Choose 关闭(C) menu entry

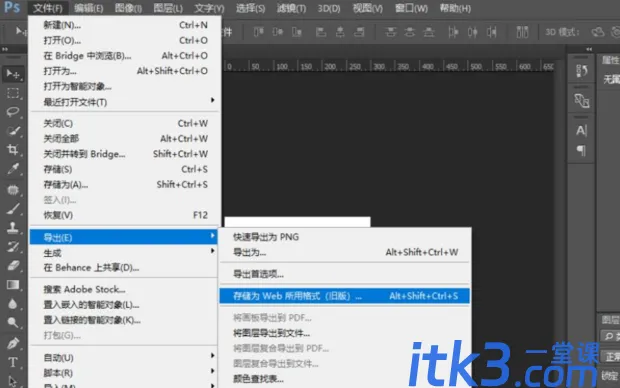click(125, 123)
